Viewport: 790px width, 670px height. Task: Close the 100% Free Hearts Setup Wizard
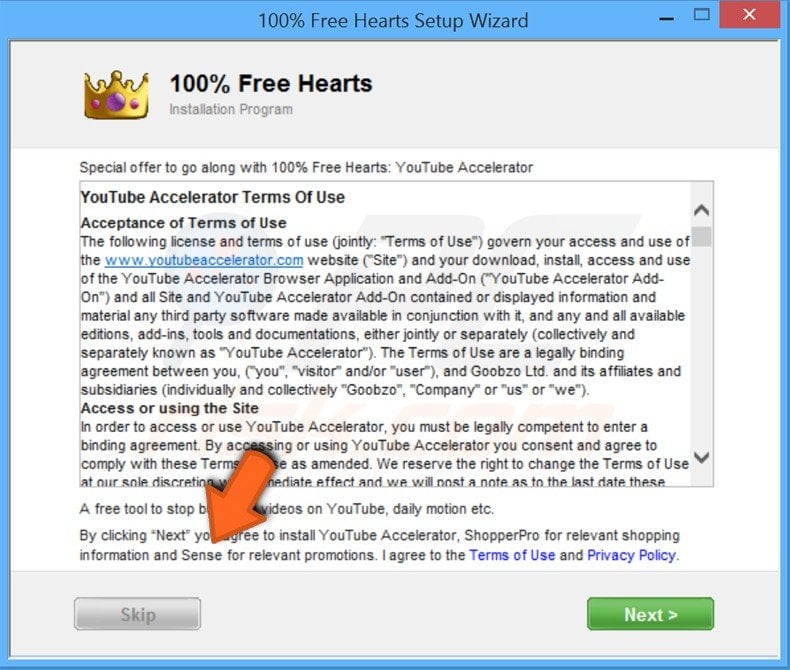[x=749, y=15]
